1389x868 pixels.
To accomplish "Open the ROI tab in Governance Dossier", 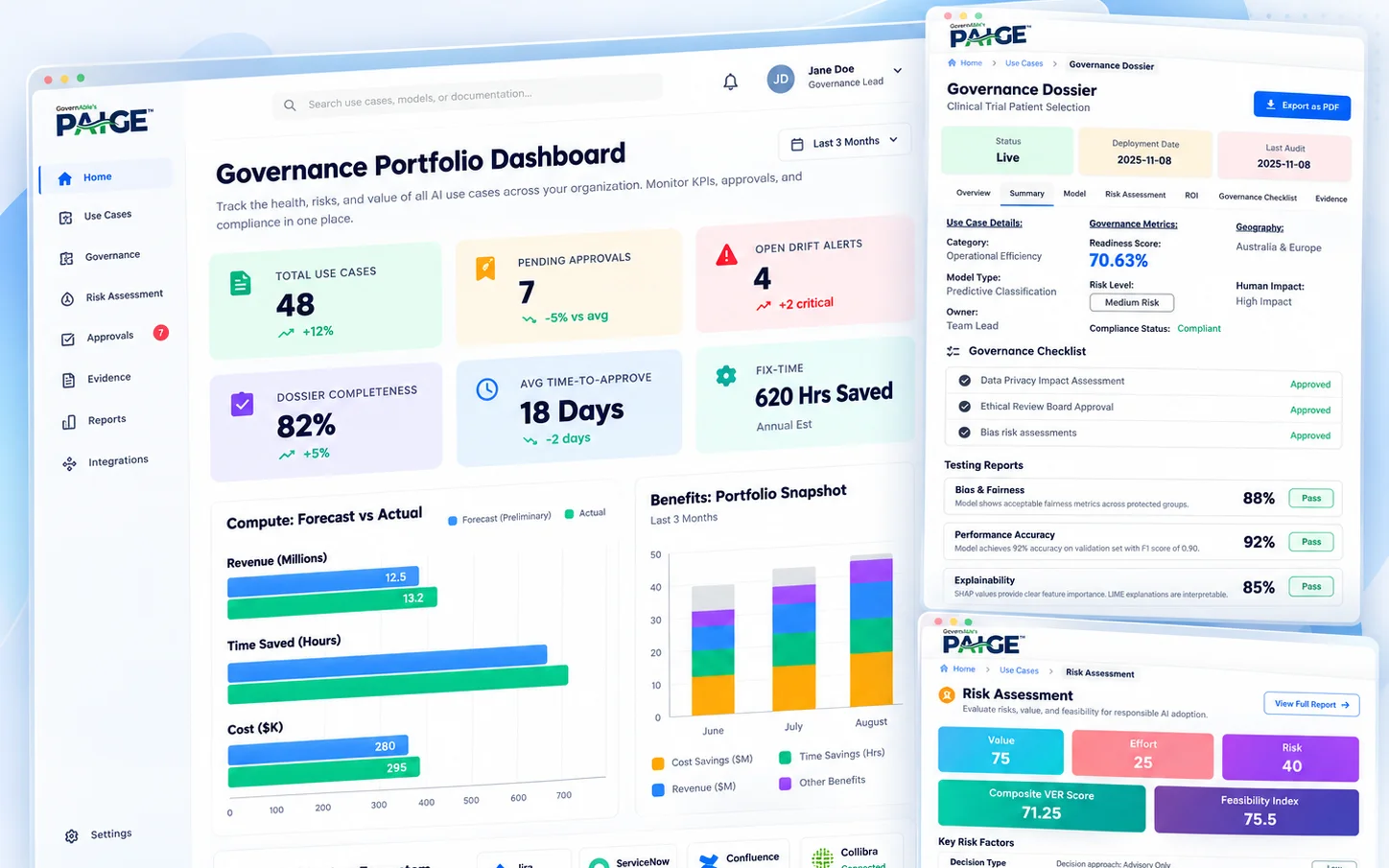I will (1191, 196).
